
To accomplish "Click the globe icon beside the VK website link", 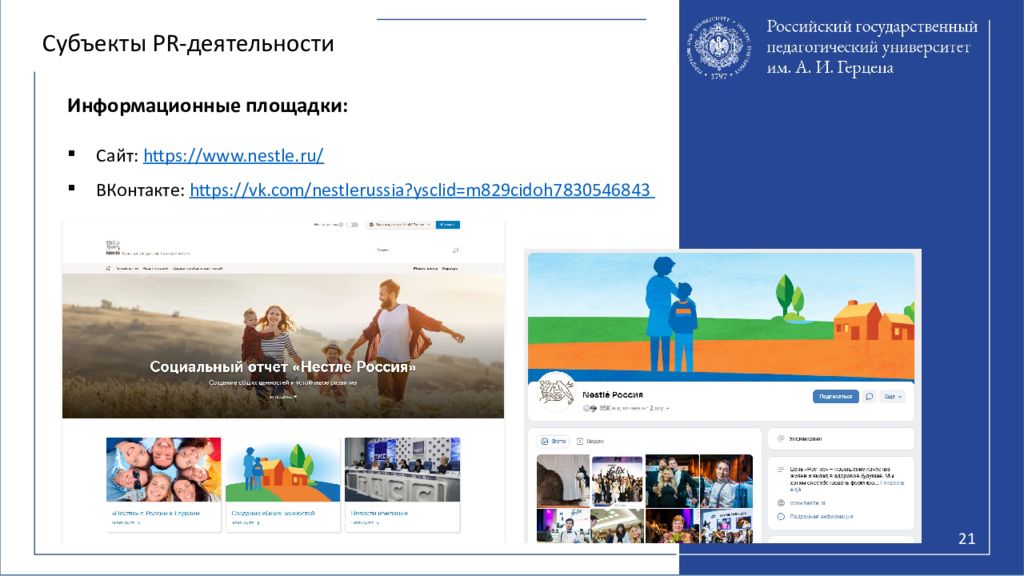I will 780,503.
